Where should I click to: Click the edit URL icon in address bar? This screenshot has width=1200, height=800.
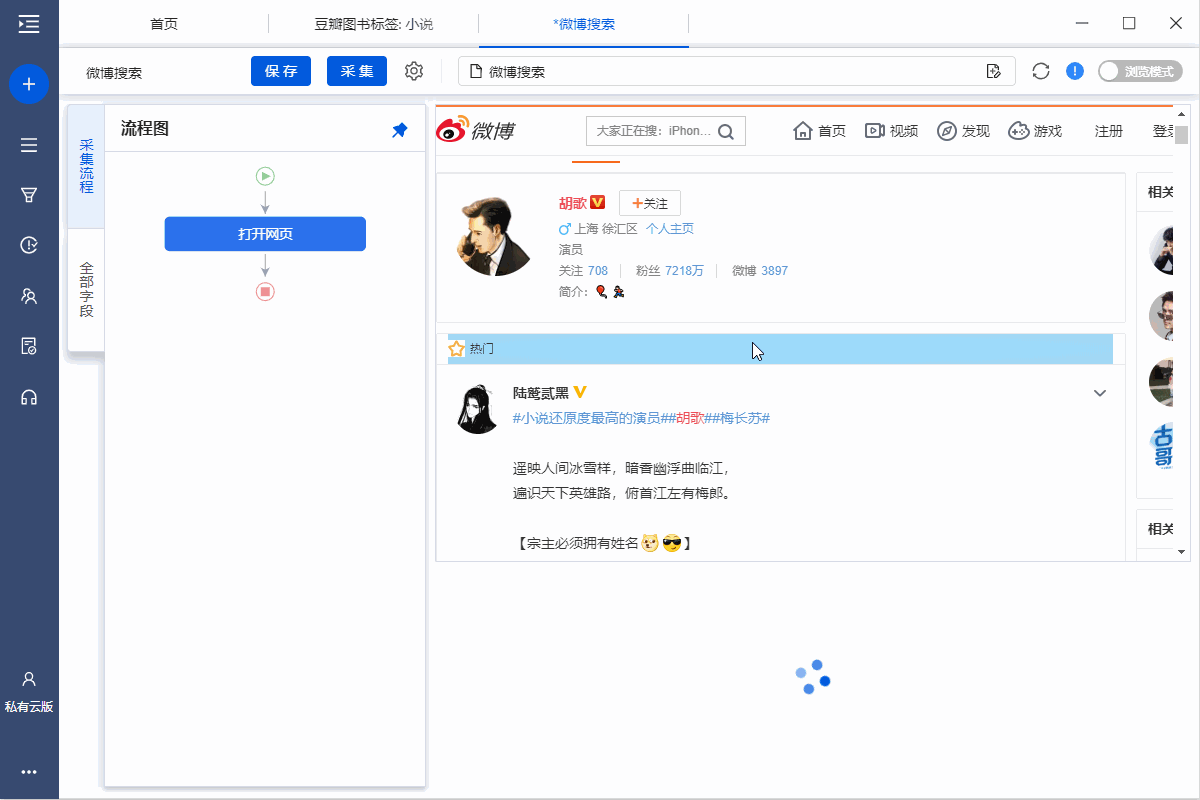pyautogui.click(x=993, y=71)
